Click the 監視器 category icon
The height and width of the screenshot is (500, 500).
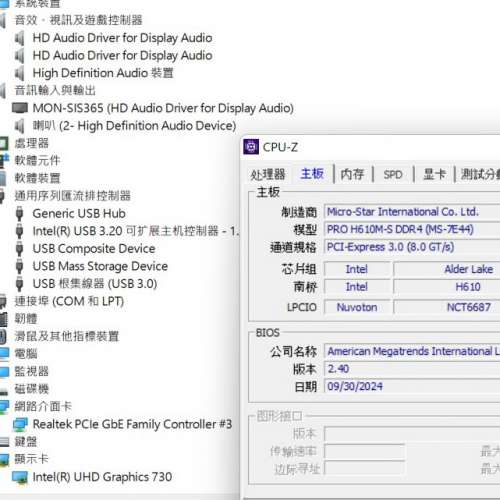4,372
